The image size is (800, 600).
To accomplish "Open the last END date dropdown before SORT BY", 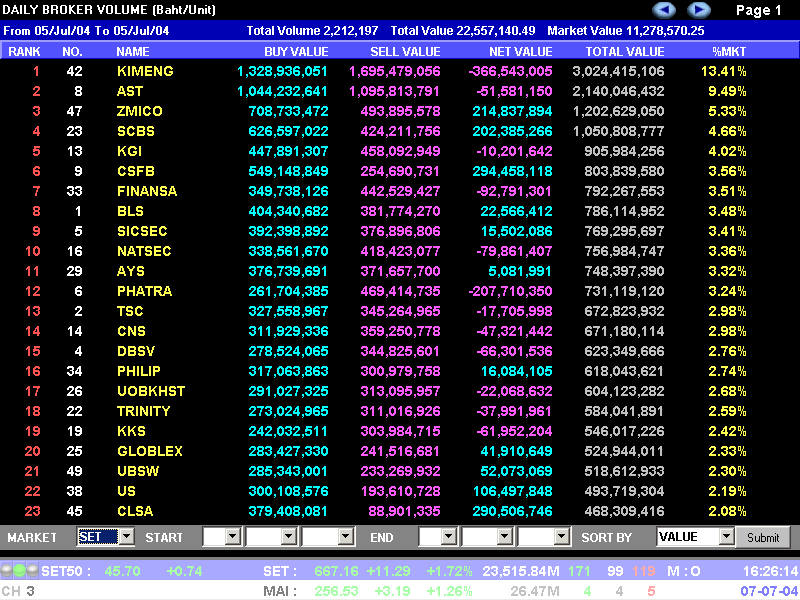I will pos(543,537).
